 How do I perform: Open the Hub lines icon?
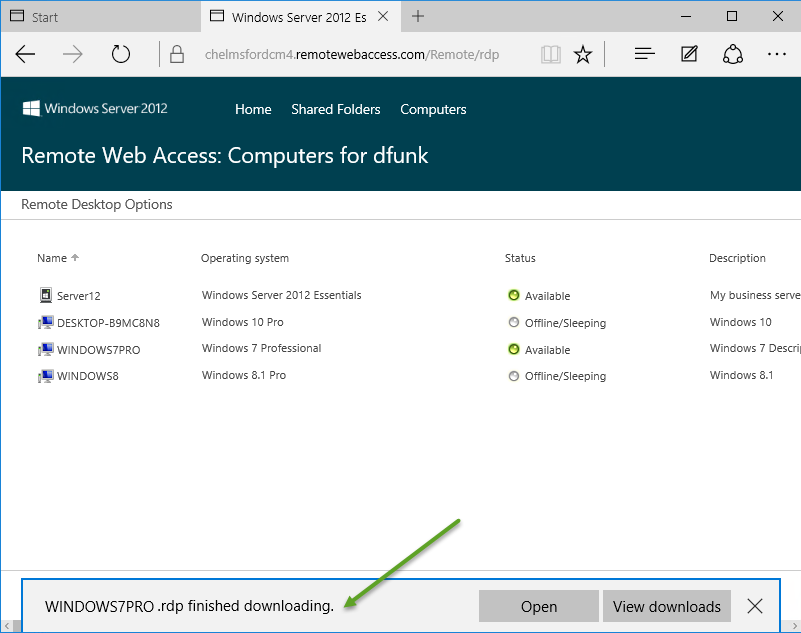645,54
